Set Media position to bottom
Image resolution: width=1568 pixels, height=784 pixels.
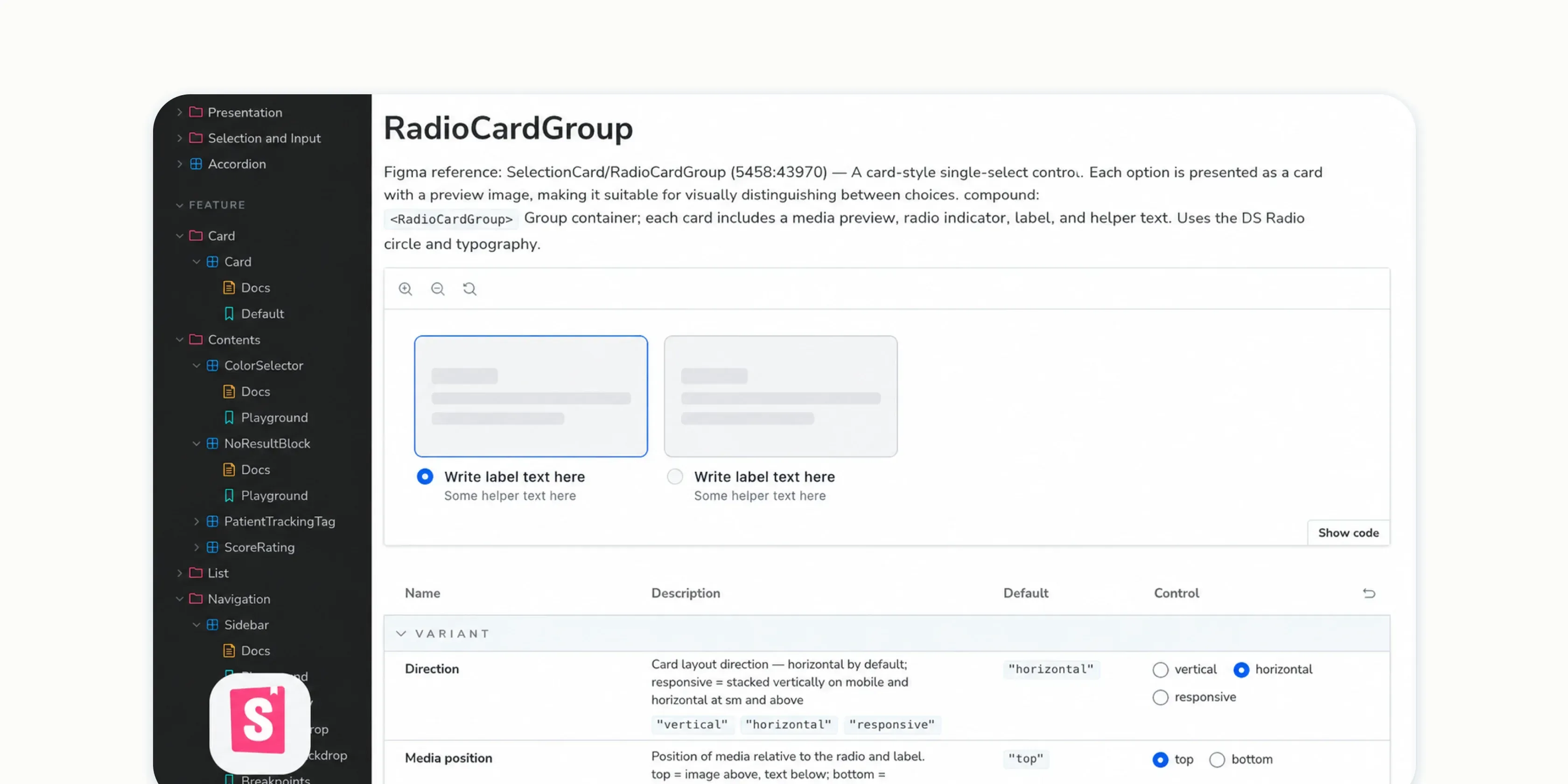click(1217, 760)
